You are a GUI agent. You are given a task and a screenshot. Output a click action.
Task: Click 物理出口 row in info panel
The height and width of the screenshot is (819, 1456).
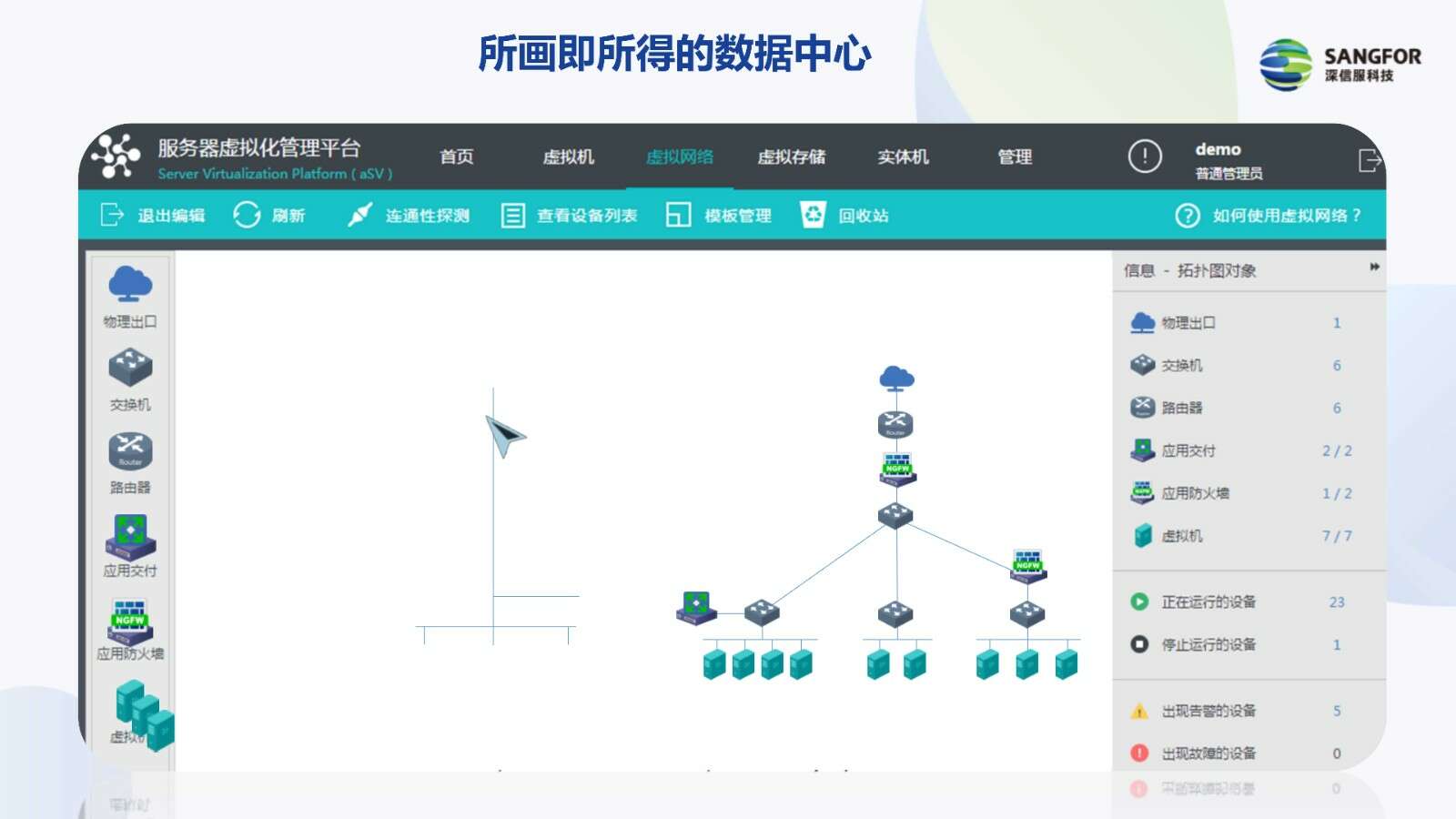tap(1249, 323)
